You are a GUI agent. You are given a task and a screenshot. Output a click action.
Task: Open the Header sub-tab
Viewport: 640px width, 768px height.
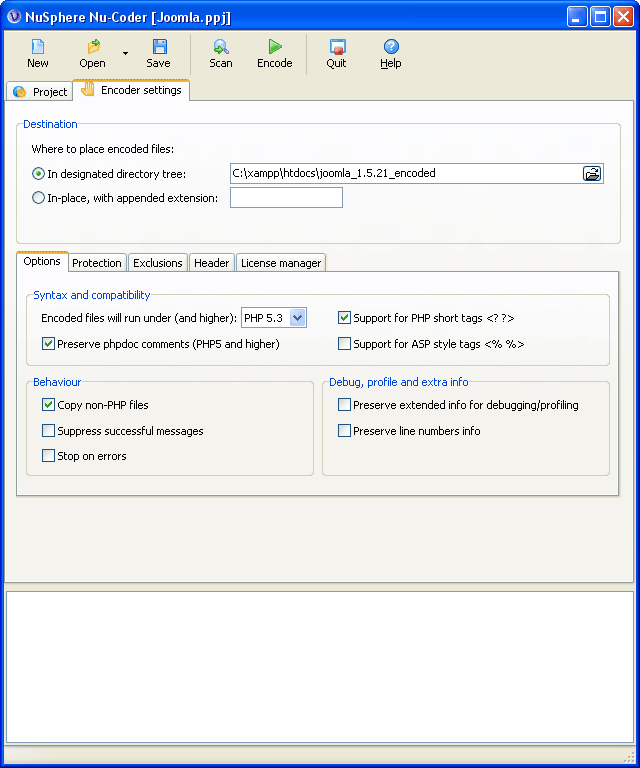[x=212, y=263]
